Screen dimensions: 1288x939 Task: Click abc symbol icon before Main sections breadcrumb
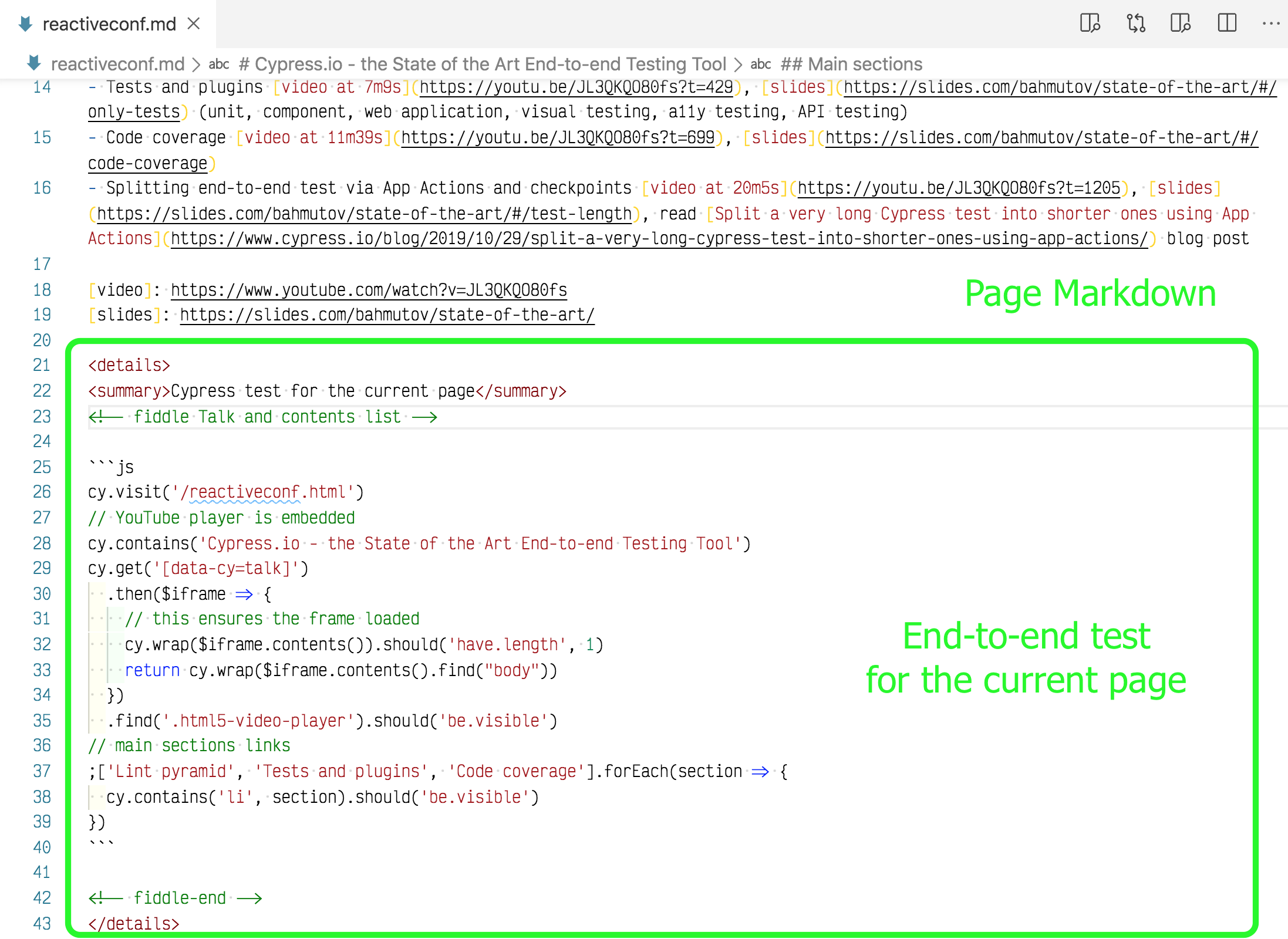pos(760,64)
